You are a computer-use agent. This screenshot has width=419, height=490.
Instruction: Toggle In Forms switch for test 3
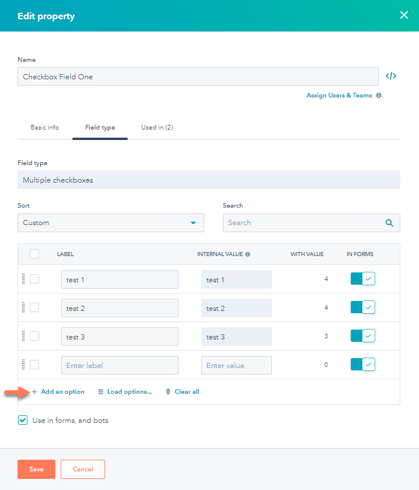click(x=363, y=336)
